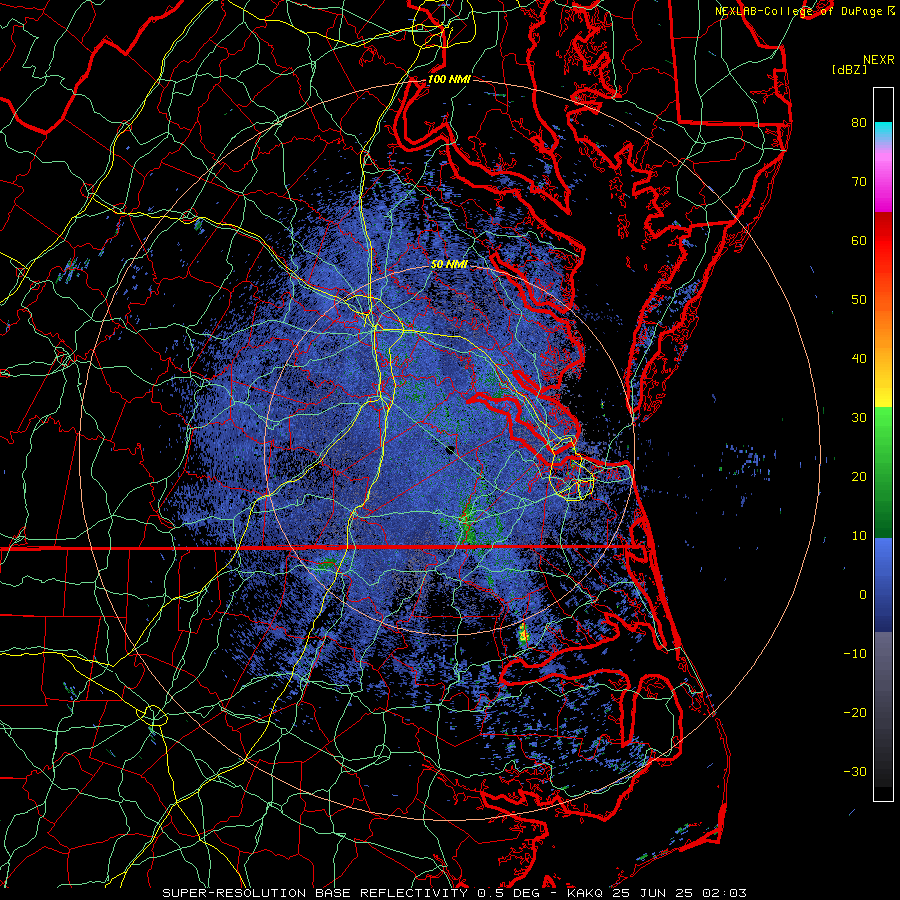Click the KAKQ 25 JUN 25 02:03 timestamp

[x=657, y=893]
